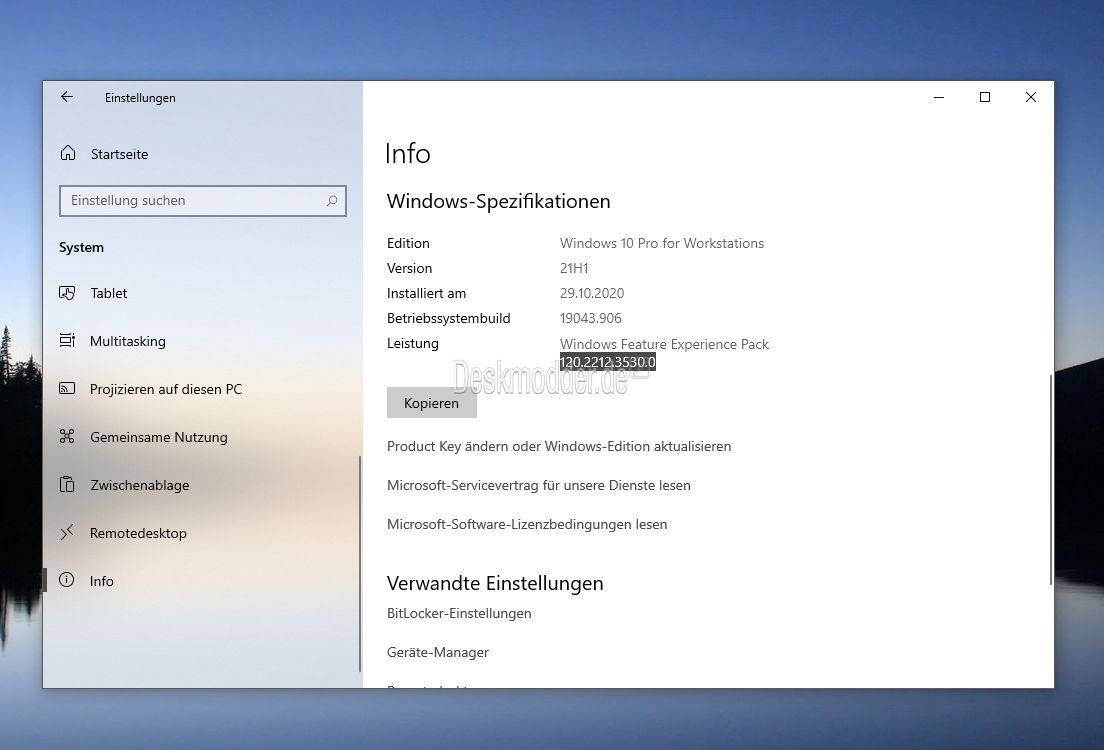1104x750 pixels.
Task: Maximize the Einstellungen window
Action: [x=985, y=97]
